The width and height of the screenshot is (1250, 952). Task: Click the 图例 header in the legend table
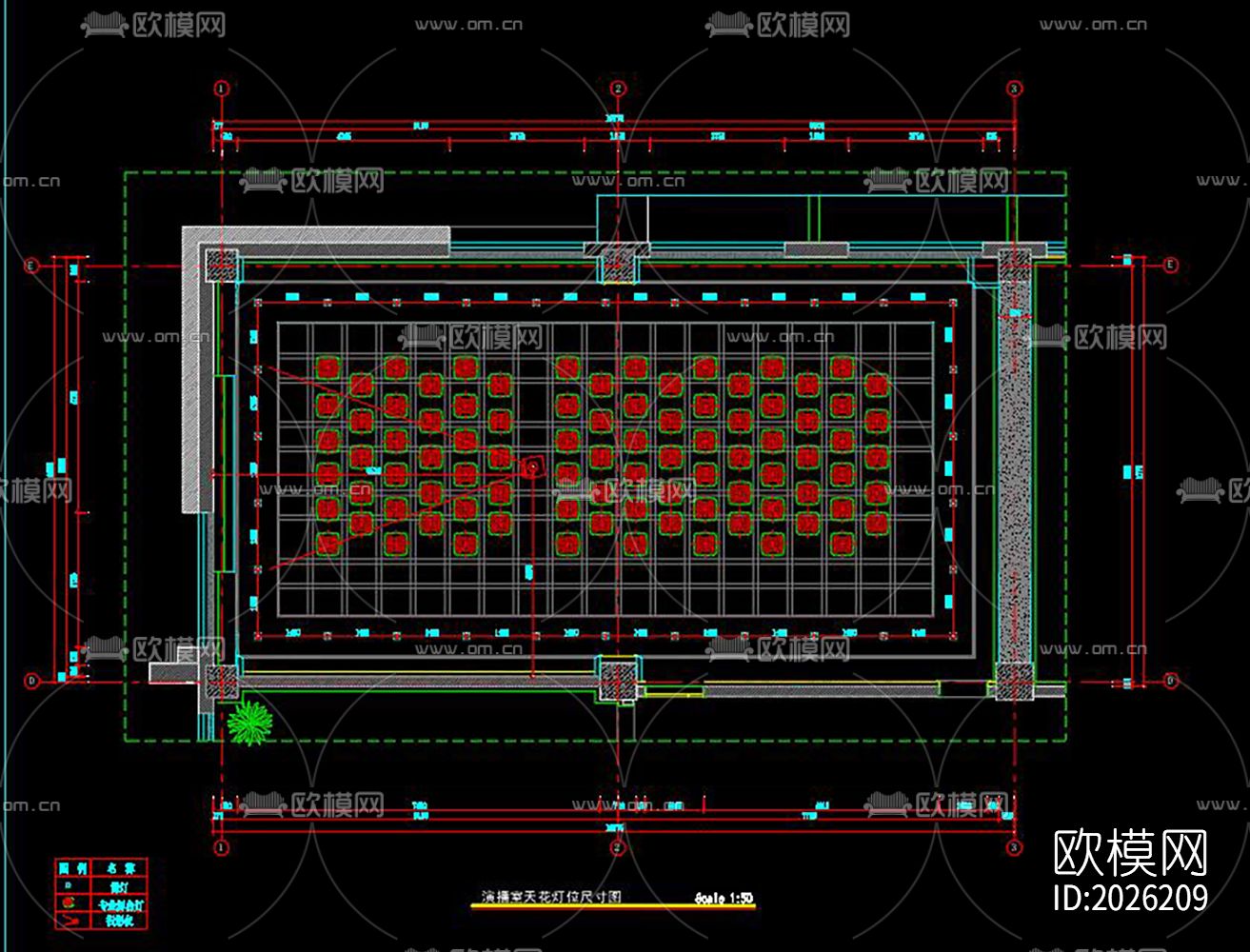[72, 868]
